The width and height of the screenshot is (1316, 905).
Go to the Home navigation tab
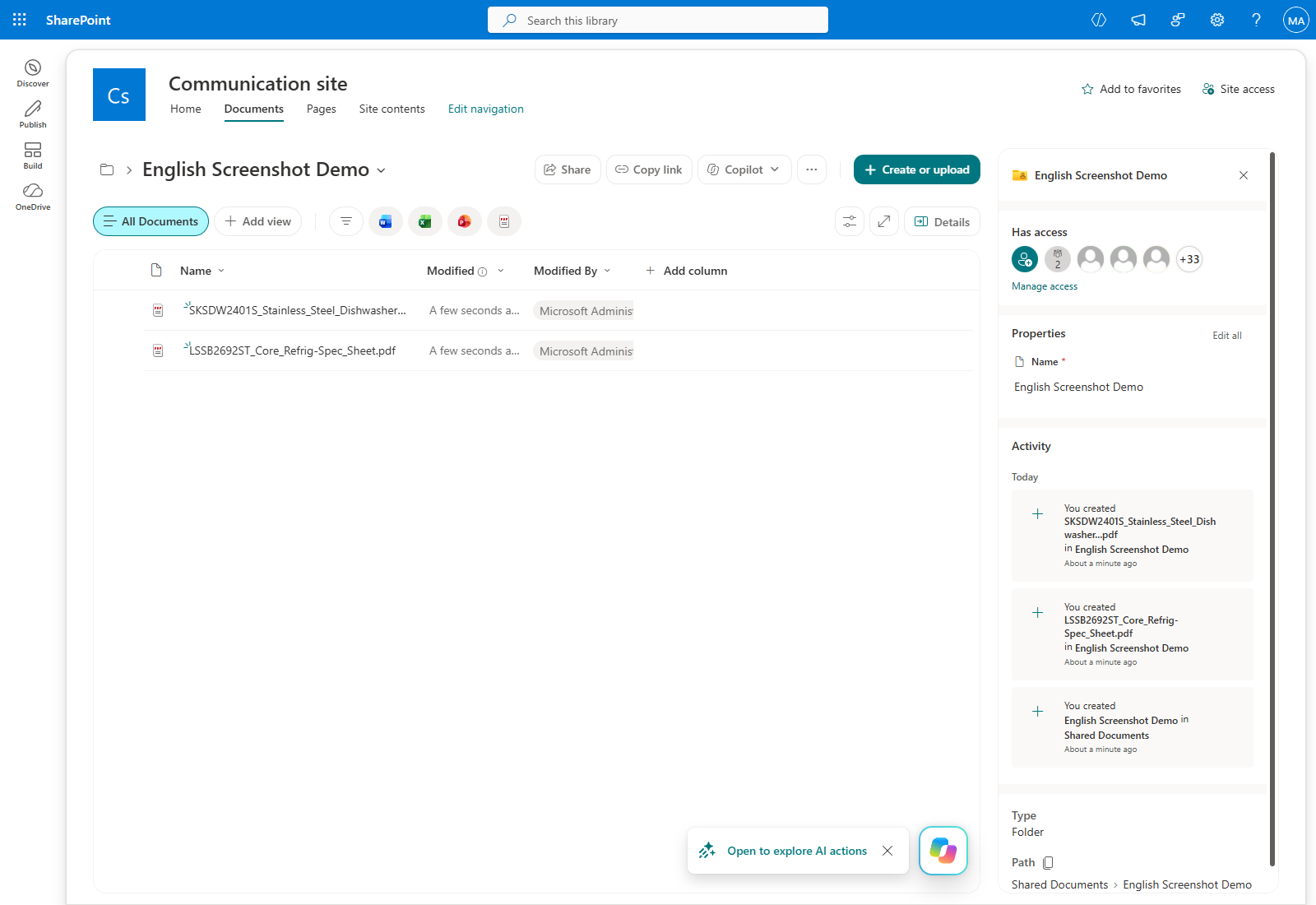click(186, 109)
